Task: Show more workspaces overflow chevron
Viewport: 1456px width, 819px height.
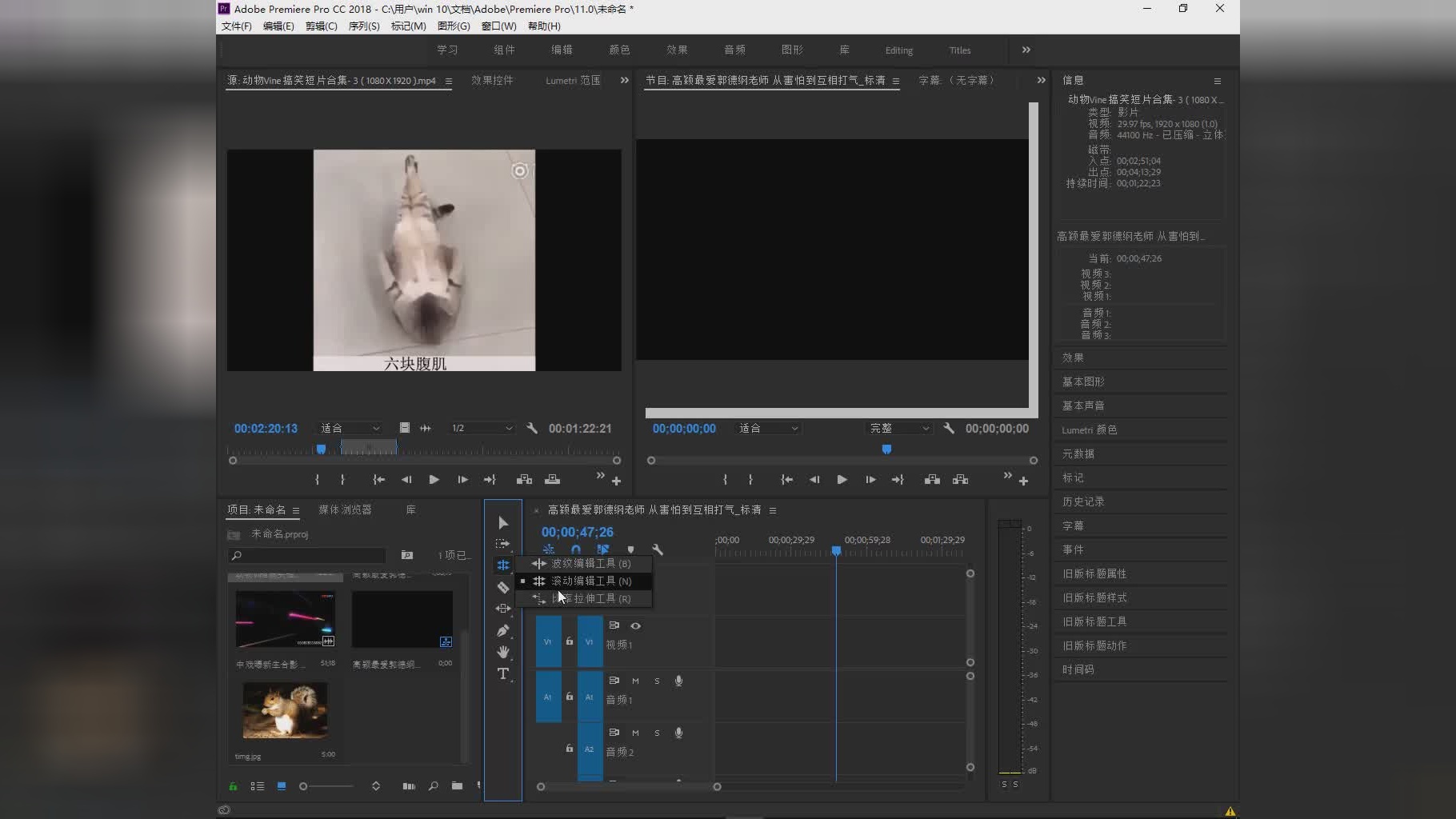Action: [1026, 50]
